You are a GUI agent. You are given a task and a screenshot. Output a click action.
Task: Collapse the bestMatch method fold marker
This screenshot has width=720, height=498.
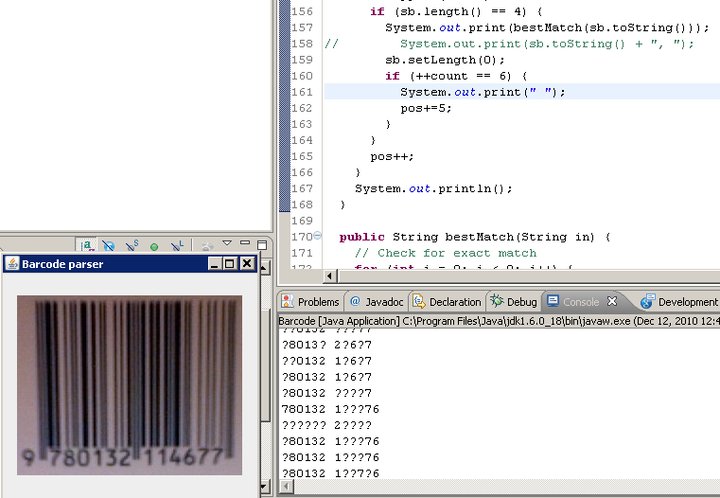(317, 236)
